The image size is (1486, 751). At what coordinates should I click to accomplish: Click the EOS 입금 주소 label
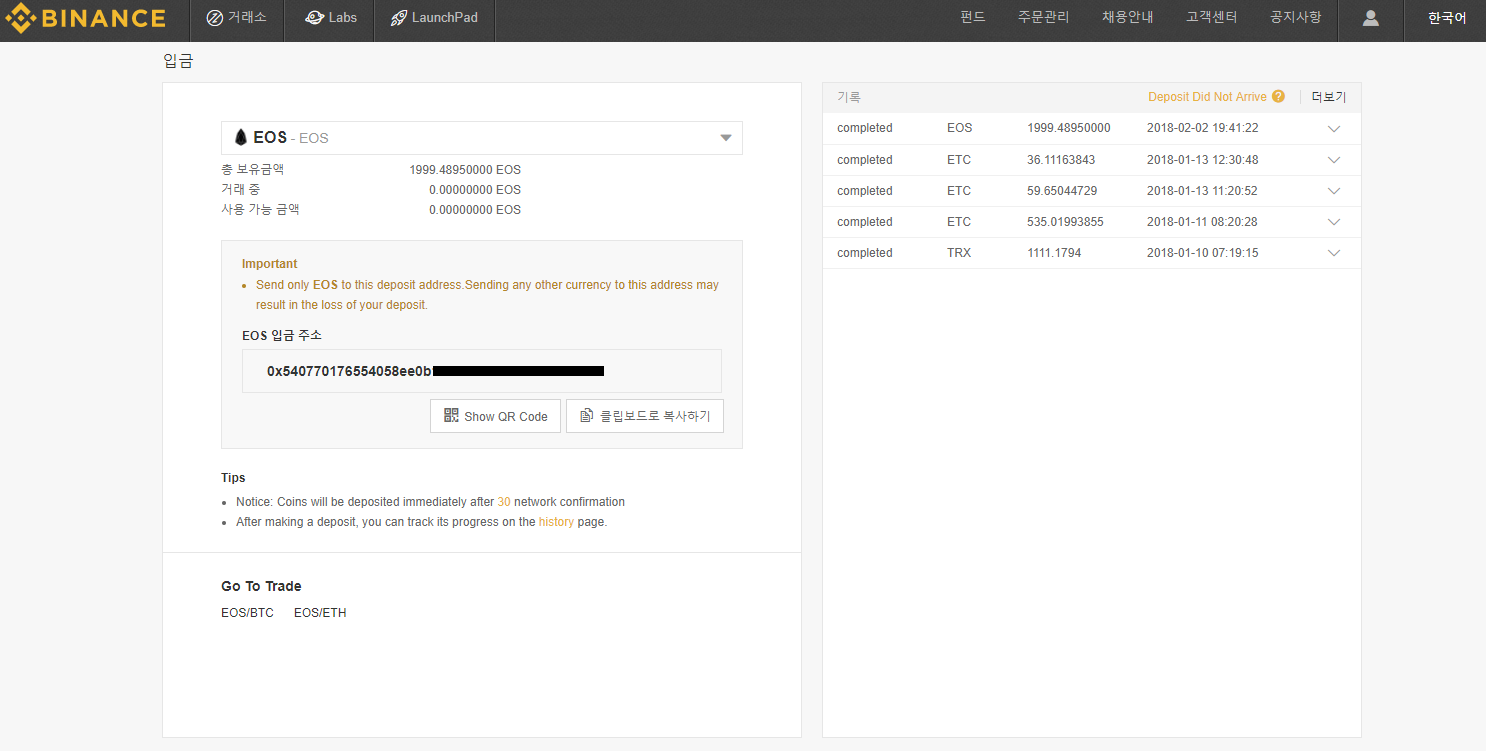click(282, 335)
